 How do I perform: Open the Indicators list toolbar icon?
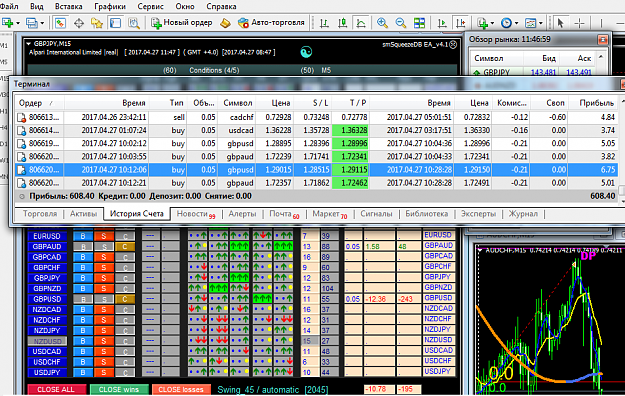click(x=483, y=23)
